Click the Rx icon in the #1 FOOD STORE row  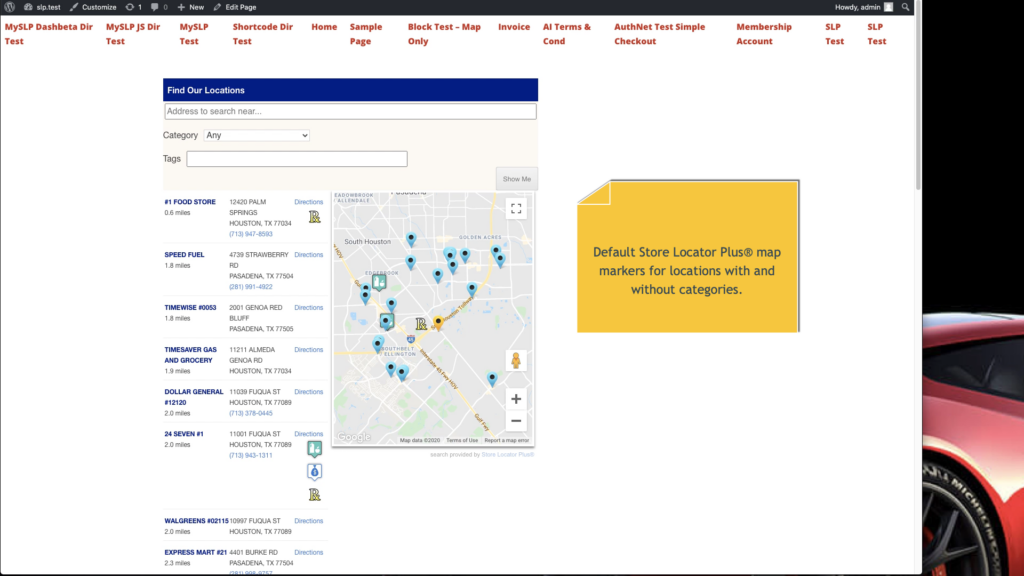pyautogui.click(x=315, y=217)
